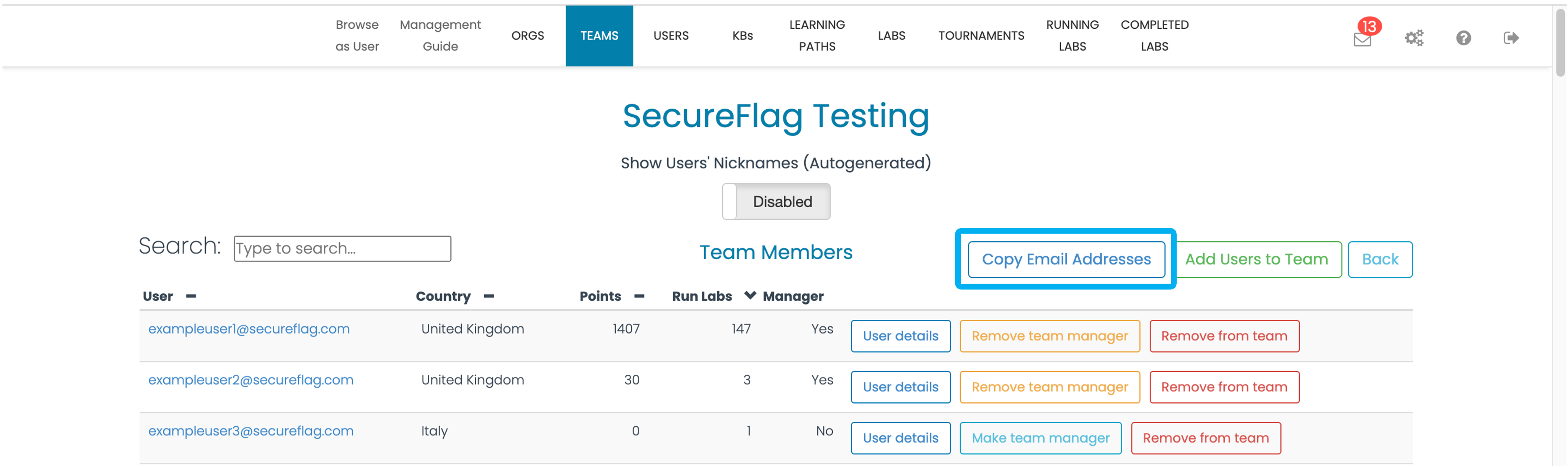
Task: Click the Italy country cell
Action: [434, 431]
